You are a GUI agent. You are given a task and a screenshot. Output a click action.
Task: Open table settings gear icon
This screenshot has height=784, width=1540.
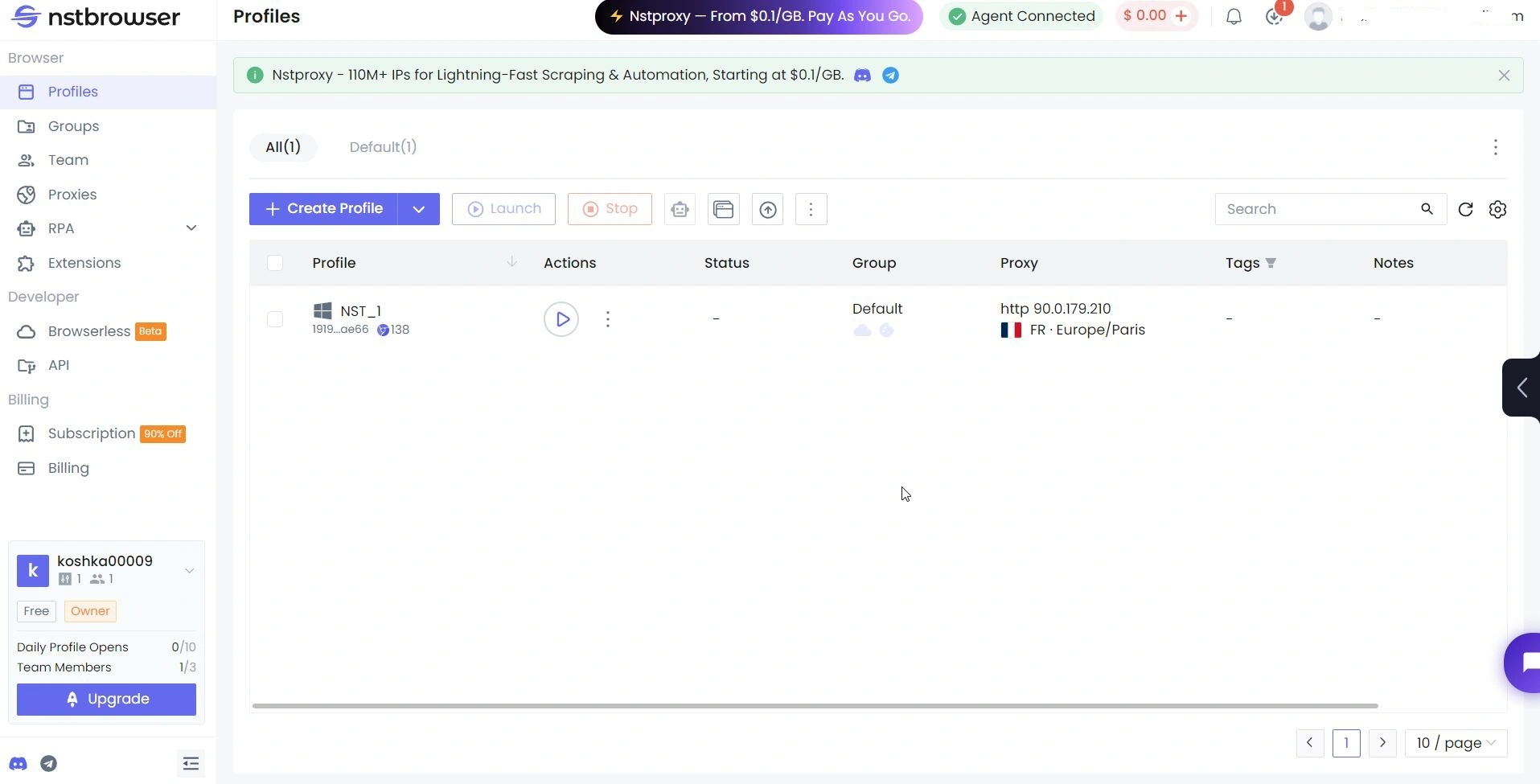point(1497,209)
